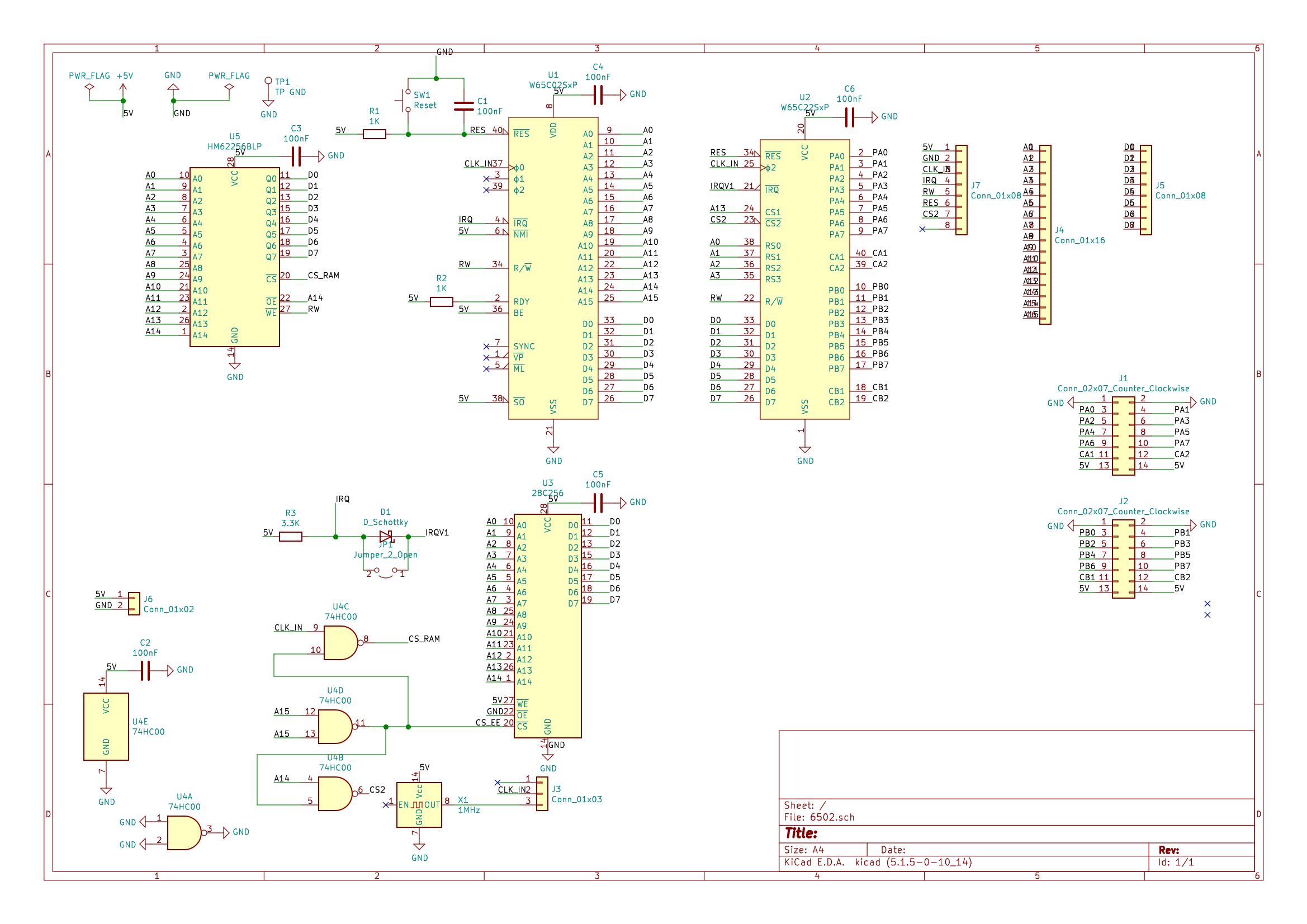This screenshot has height=924, width=1307.
Task: Click the 'Date:' field in the title block
Action: click(x=893, y=850)
